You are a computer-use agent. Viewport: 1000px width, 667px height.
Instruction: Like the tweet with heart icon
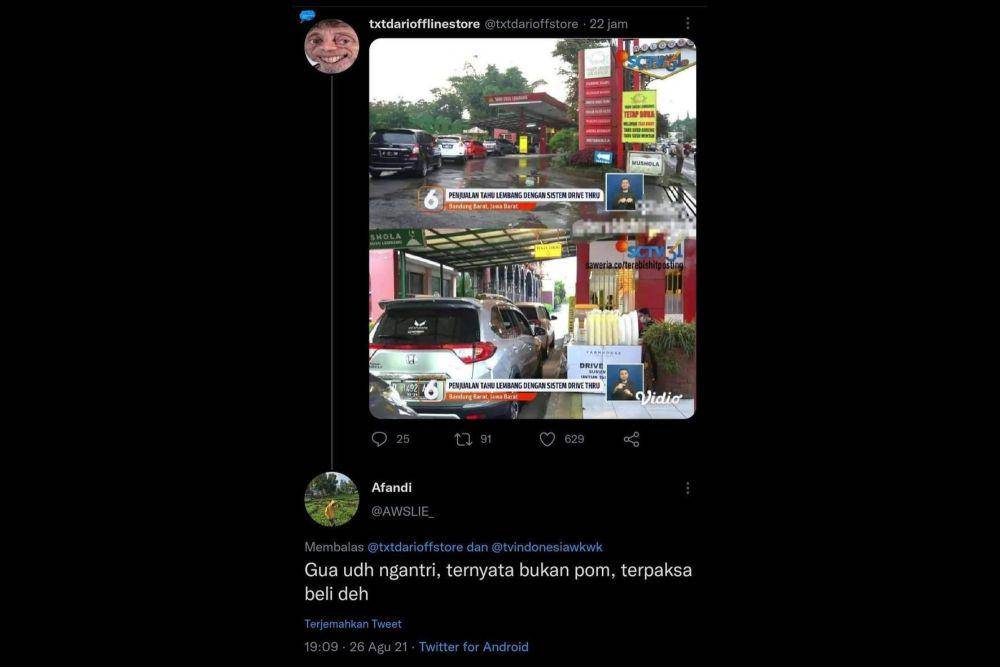(547, 439)
